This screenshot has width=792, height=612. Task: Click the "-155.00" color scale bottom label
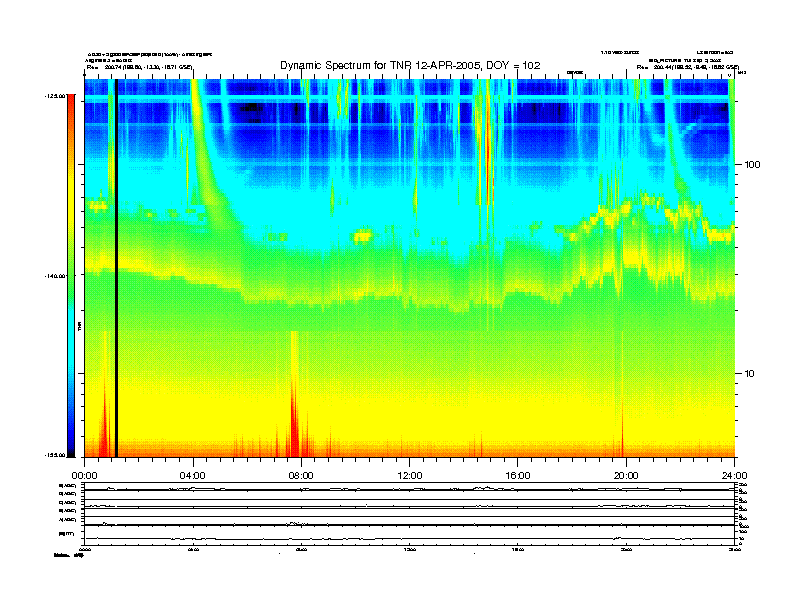point(55,455)
